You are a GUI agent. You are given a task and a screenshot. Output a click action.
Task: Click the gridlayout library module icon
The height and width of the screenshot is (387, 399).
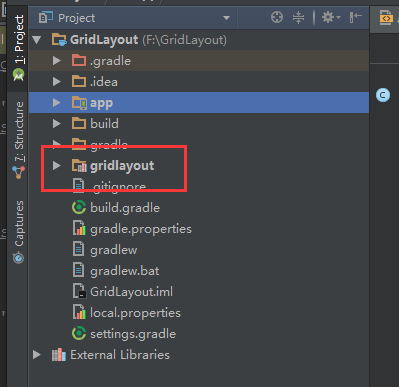coord(79,166)
